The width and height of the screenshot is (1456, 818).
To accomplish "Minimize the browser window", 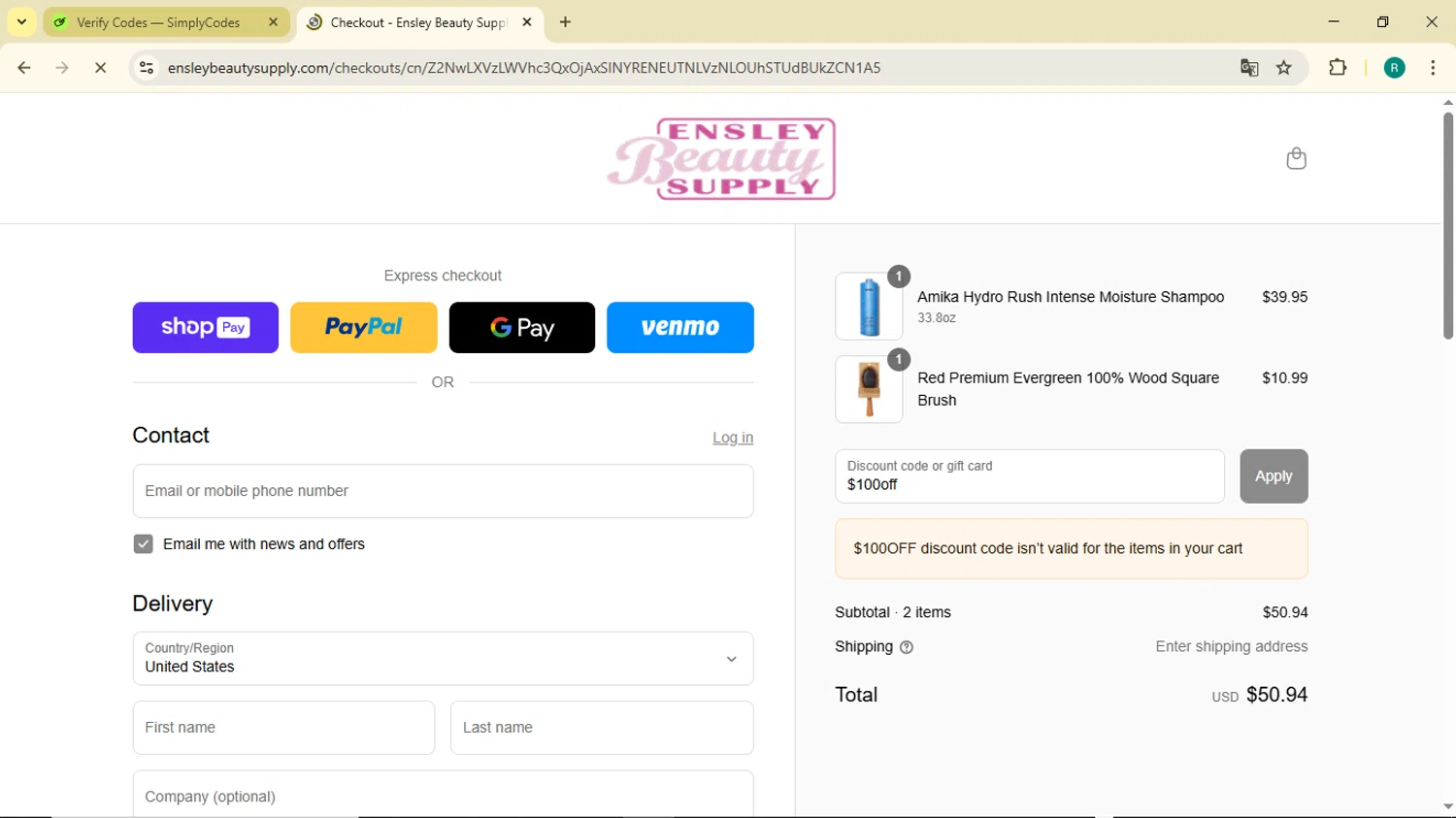I will (x=1334, y=22).
